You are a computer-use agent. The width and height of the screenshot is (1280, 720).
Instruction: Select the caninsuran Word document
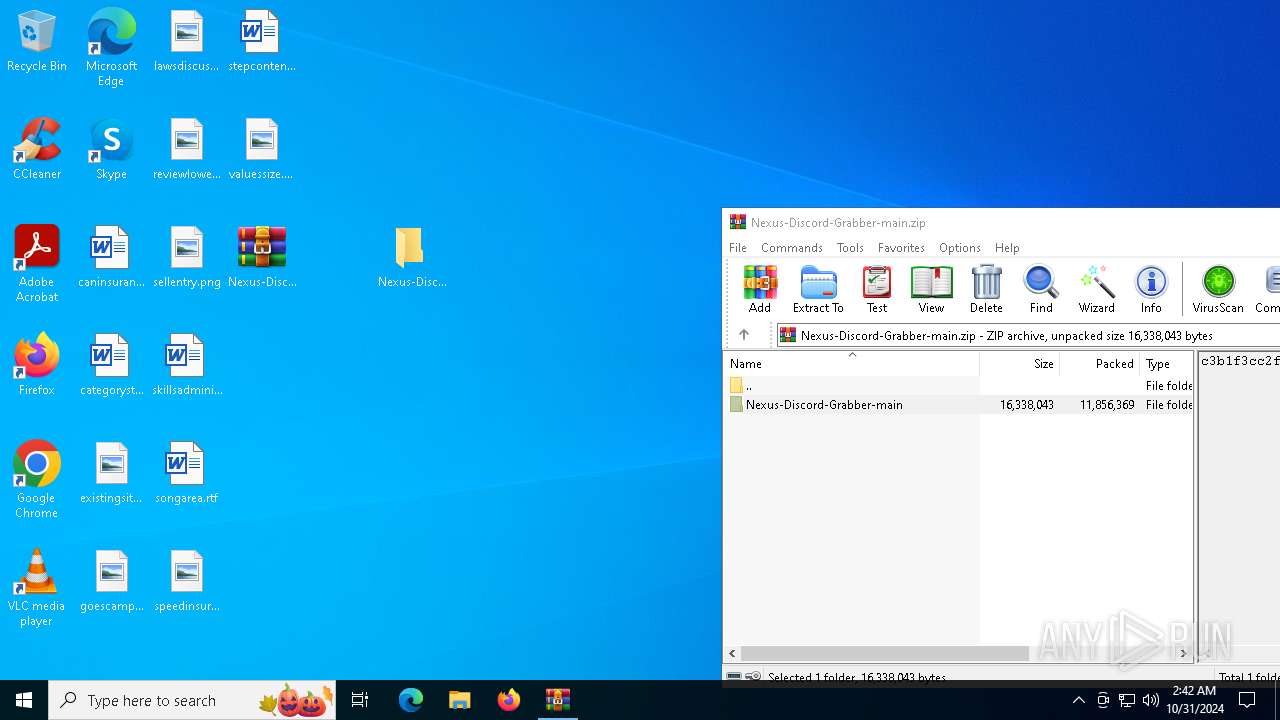pyautogui.click(x=111, y=256)
